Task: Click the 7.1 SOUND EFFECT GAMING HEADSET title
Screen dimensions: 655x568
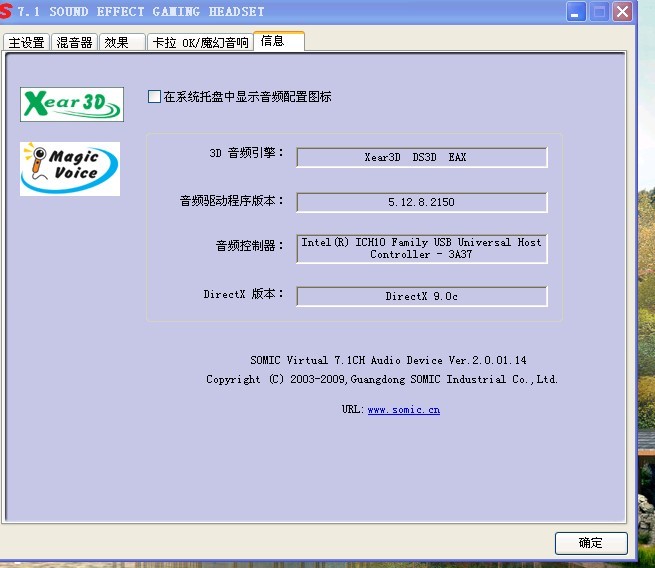Action: tap(141, 11)
